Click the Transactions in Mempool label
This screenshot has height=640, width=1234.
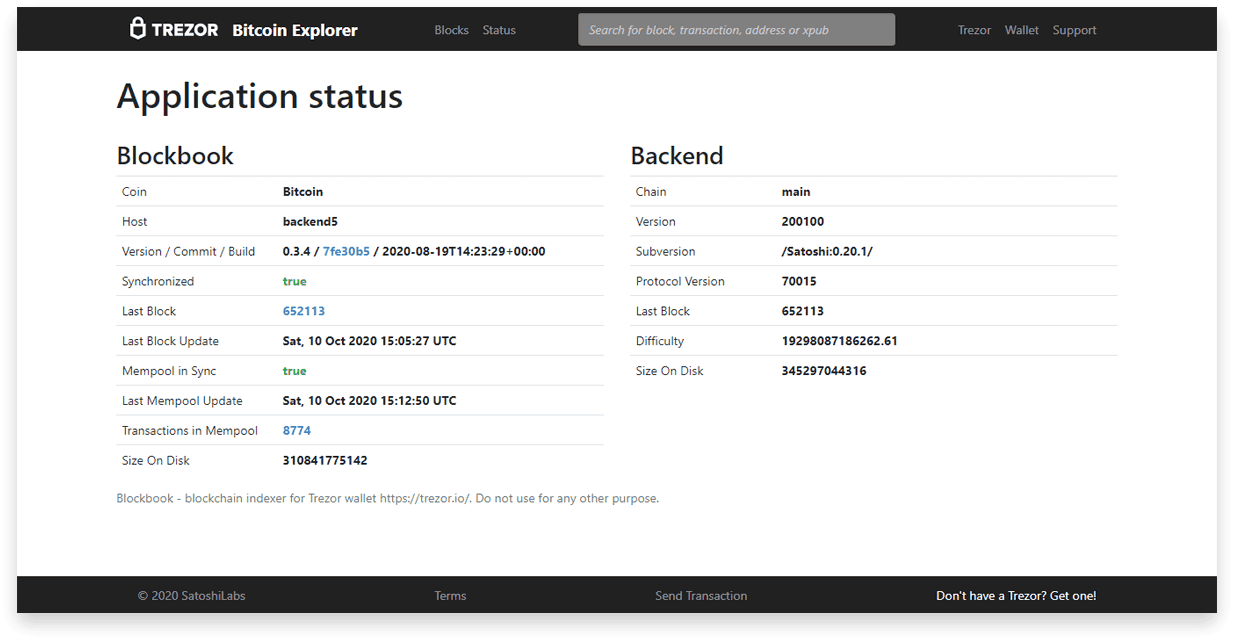coord(190,431)
